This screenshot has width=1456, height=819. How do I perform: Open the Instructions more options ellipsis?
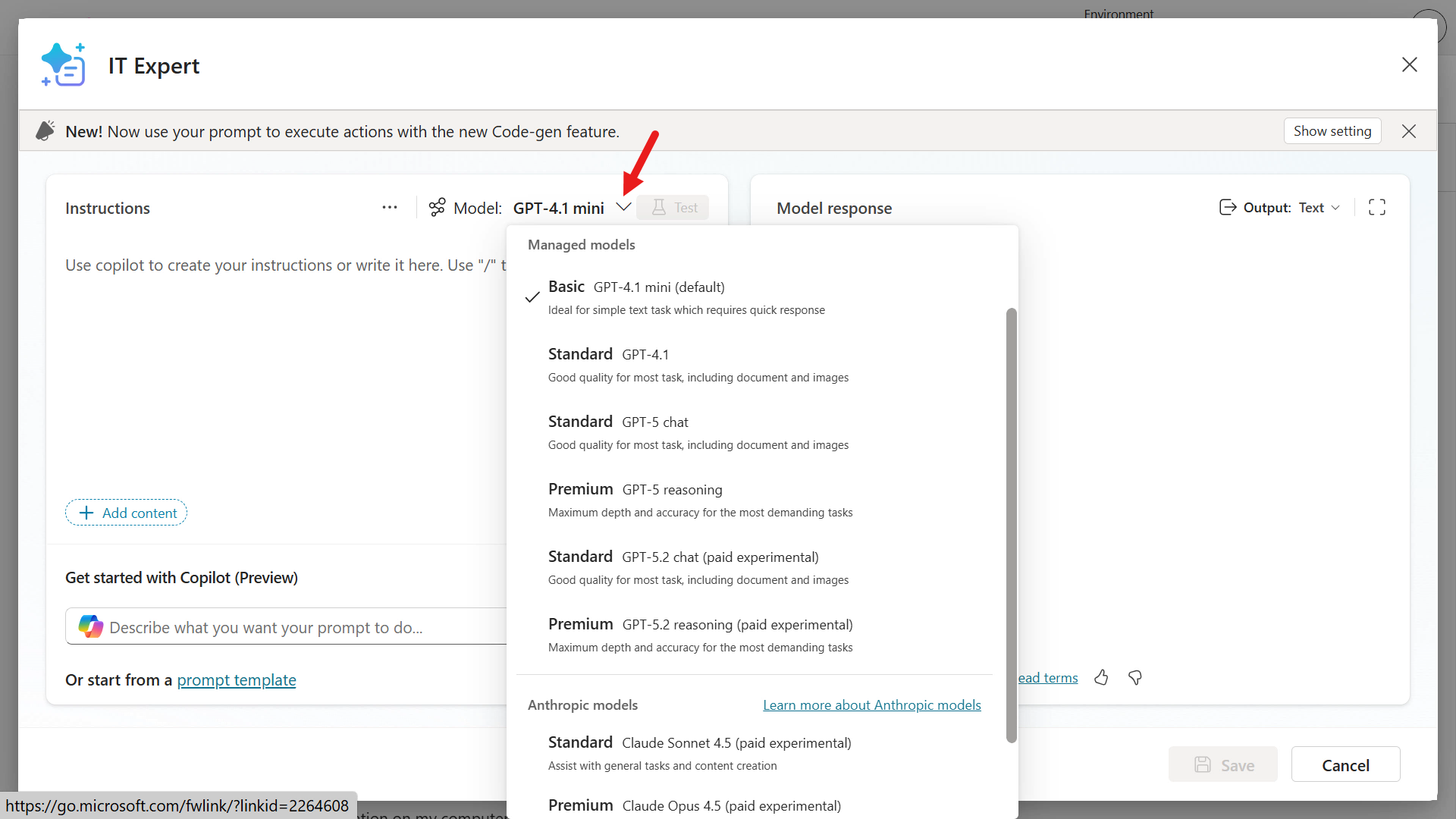tap(390, 207)
